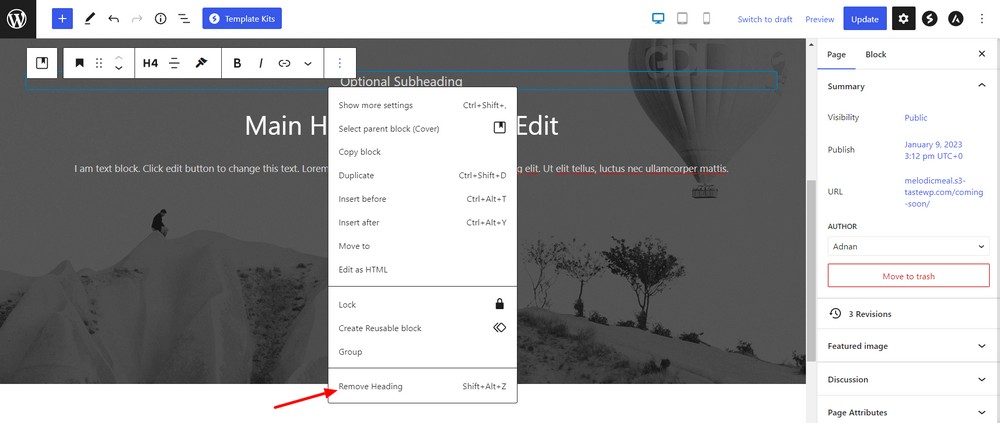Choose Remove Heading from the menu

(371, 386)
